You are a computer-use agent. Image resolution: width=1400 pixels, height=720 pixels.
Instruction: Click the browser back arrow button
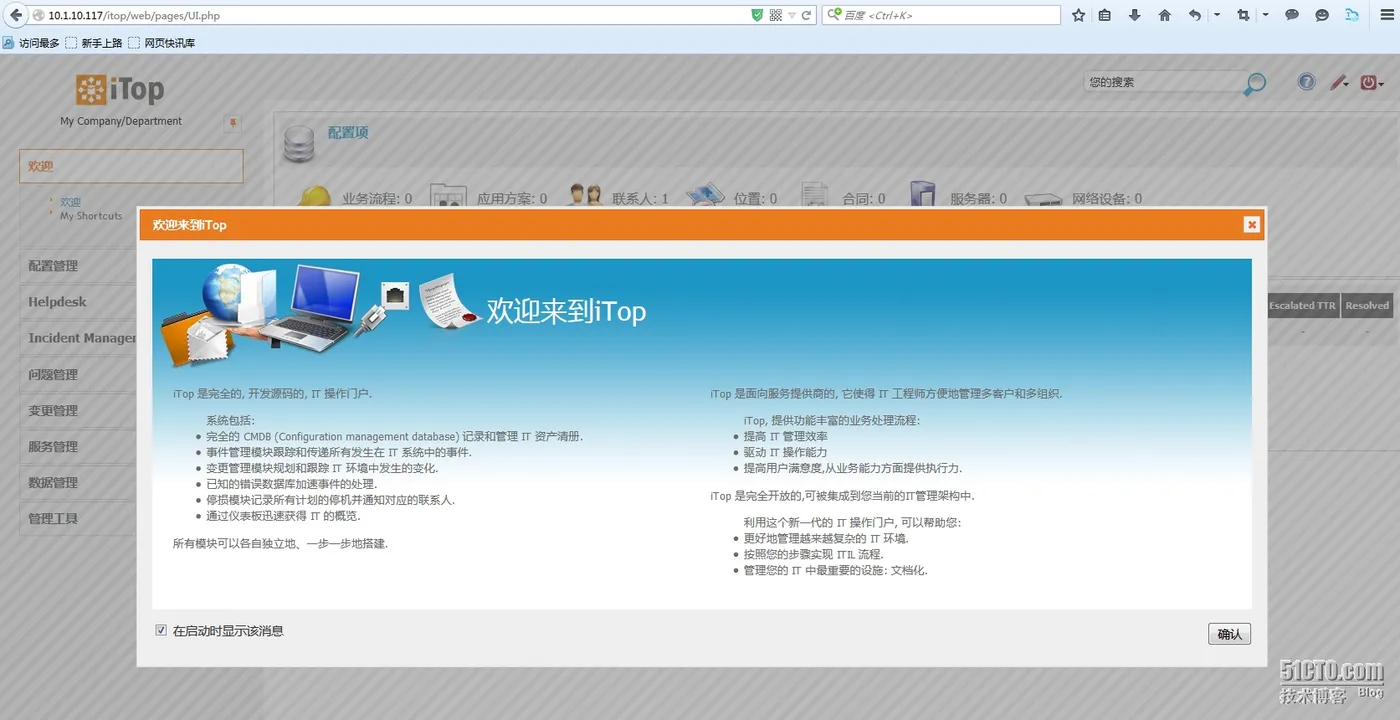[16, 15]
